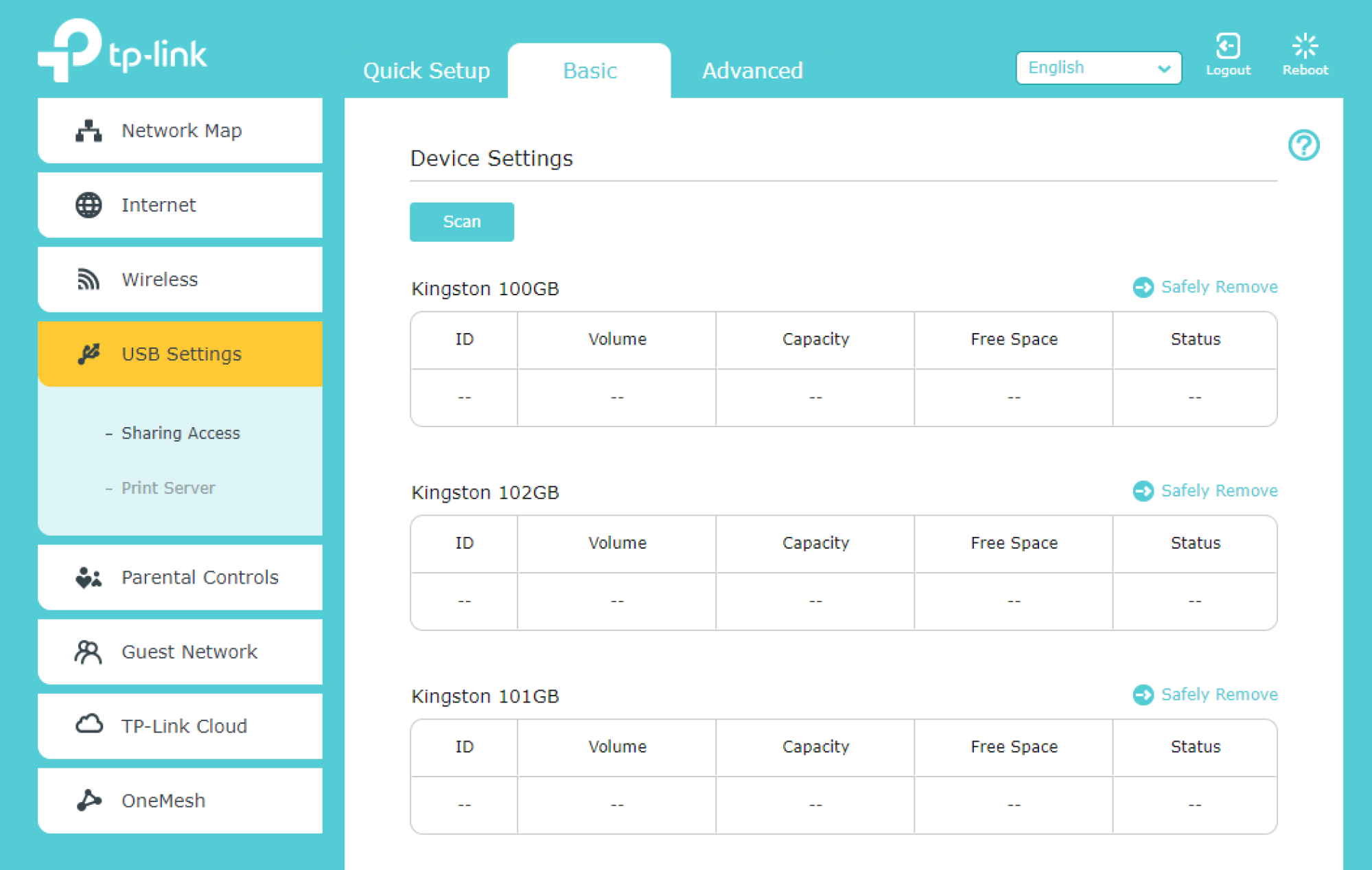Screen dimensions: 1372x870
Task: Click the Reboot icon
Action: pos(1305,46)
